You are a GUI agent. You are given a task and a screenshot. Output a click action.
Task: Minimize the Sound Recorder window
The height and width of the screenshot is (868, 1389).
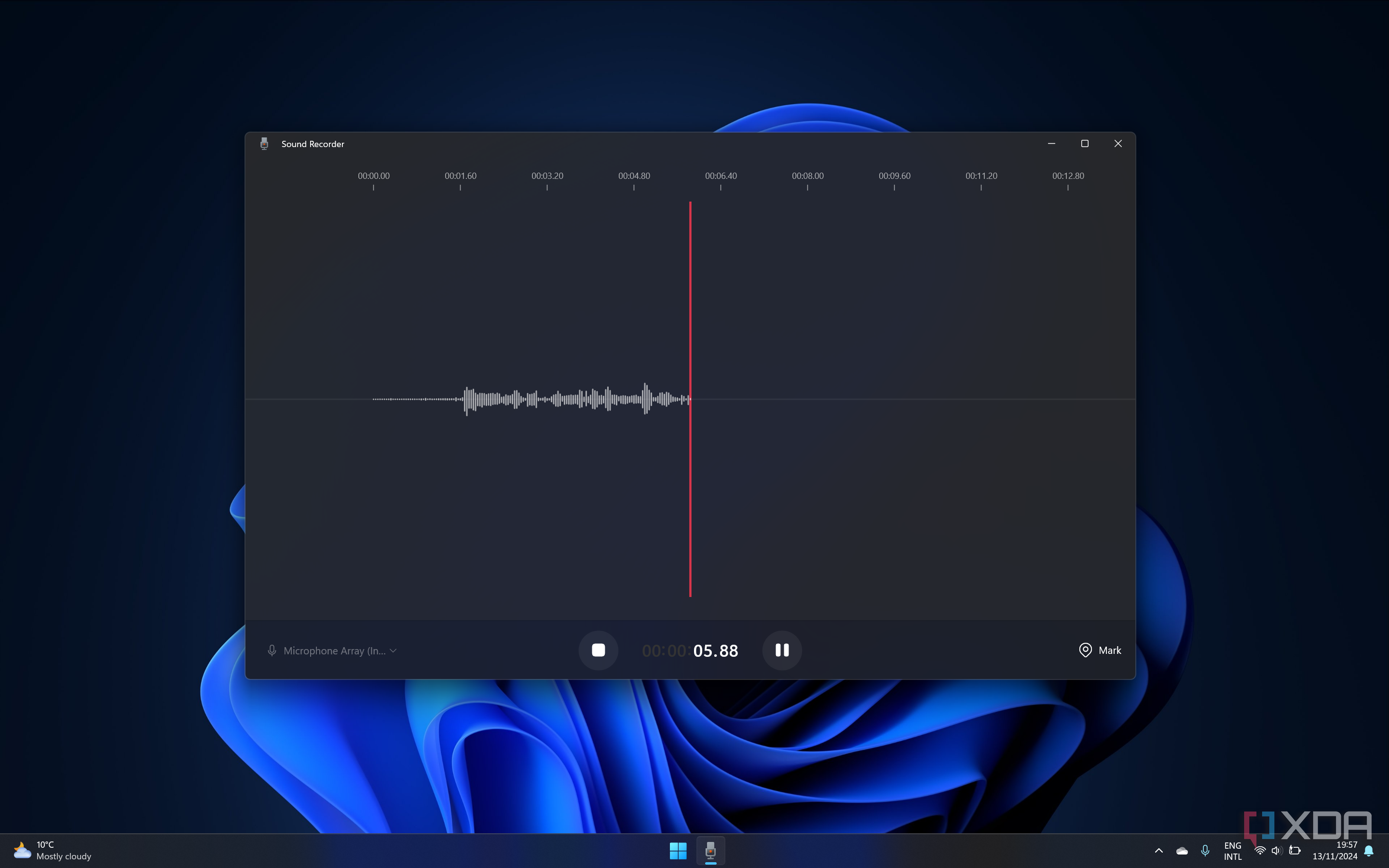click(1051, 144)
